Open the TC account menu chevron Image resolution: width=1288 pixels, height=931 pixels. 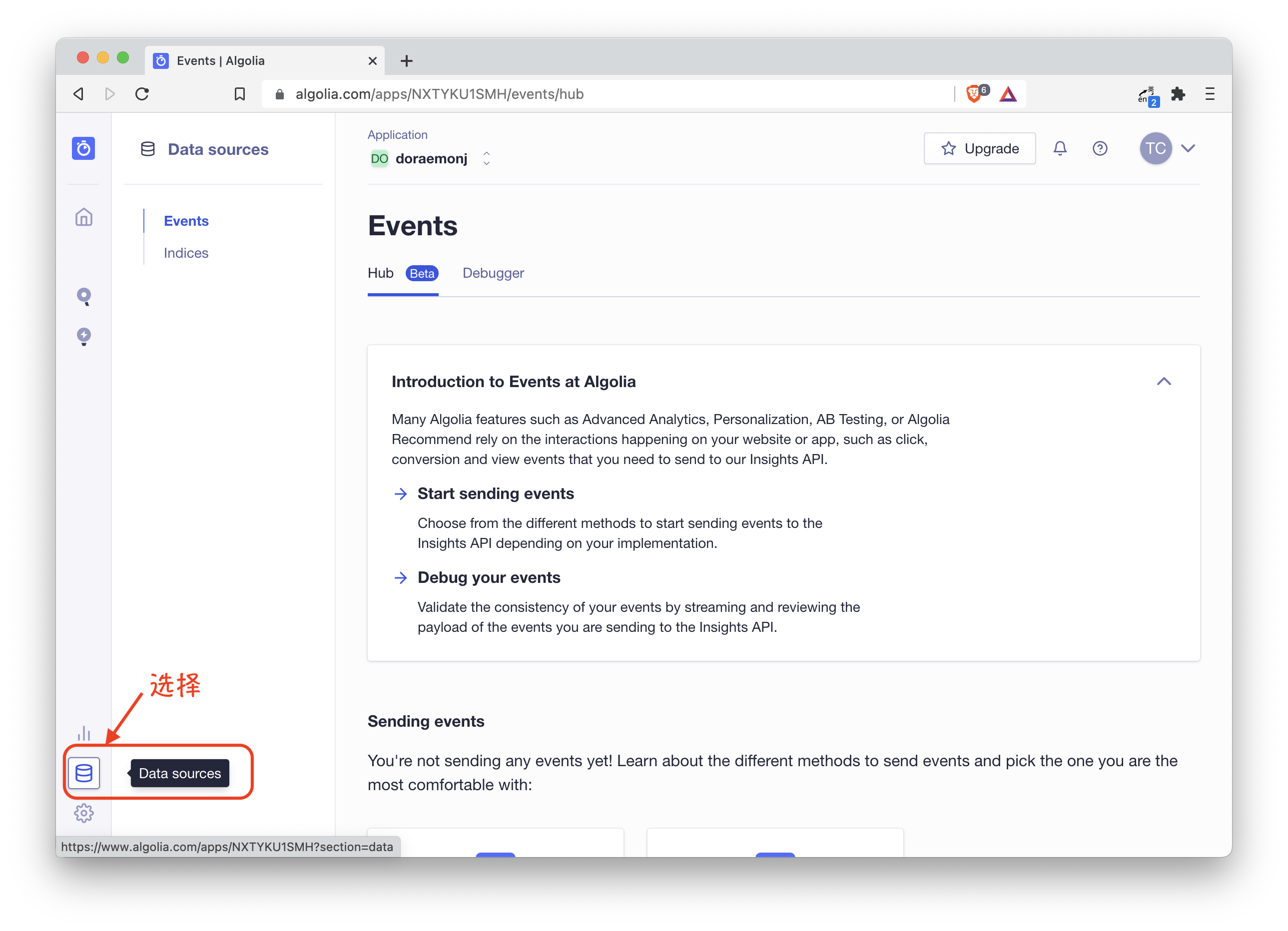click(x=1188, y=149)
